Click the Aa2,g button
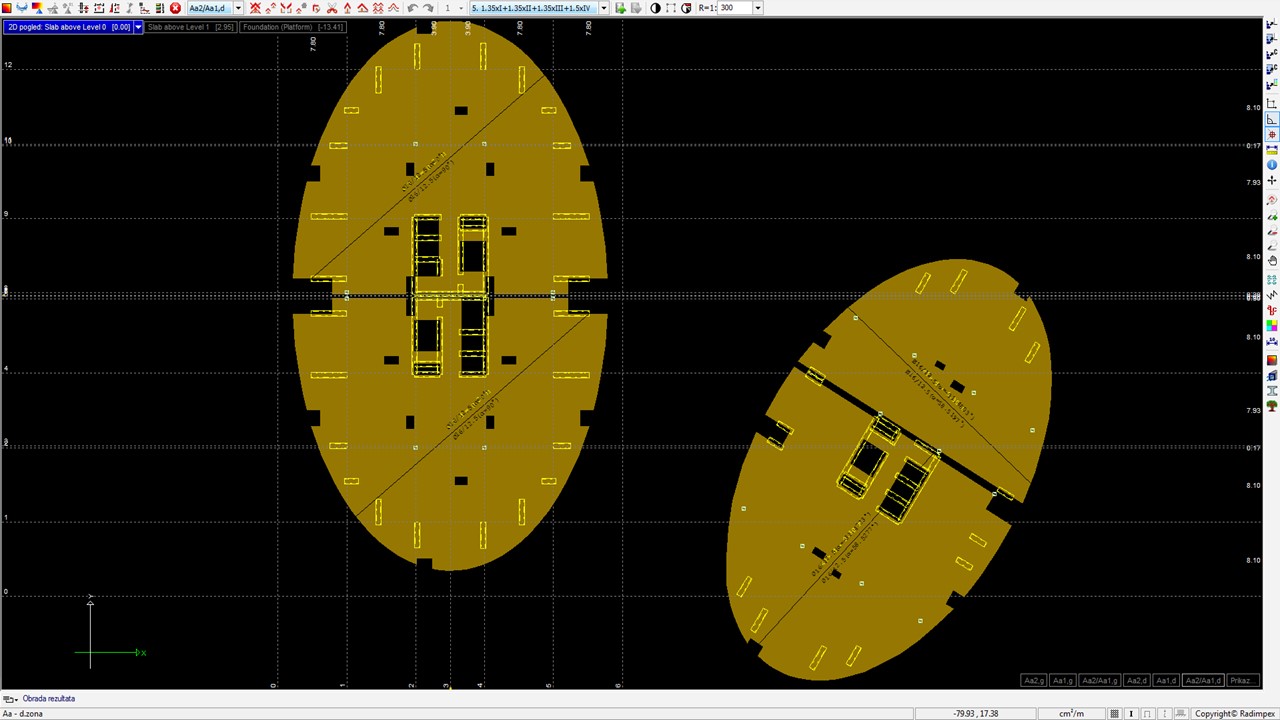The image size is (1280, 720). (1033, 681)
